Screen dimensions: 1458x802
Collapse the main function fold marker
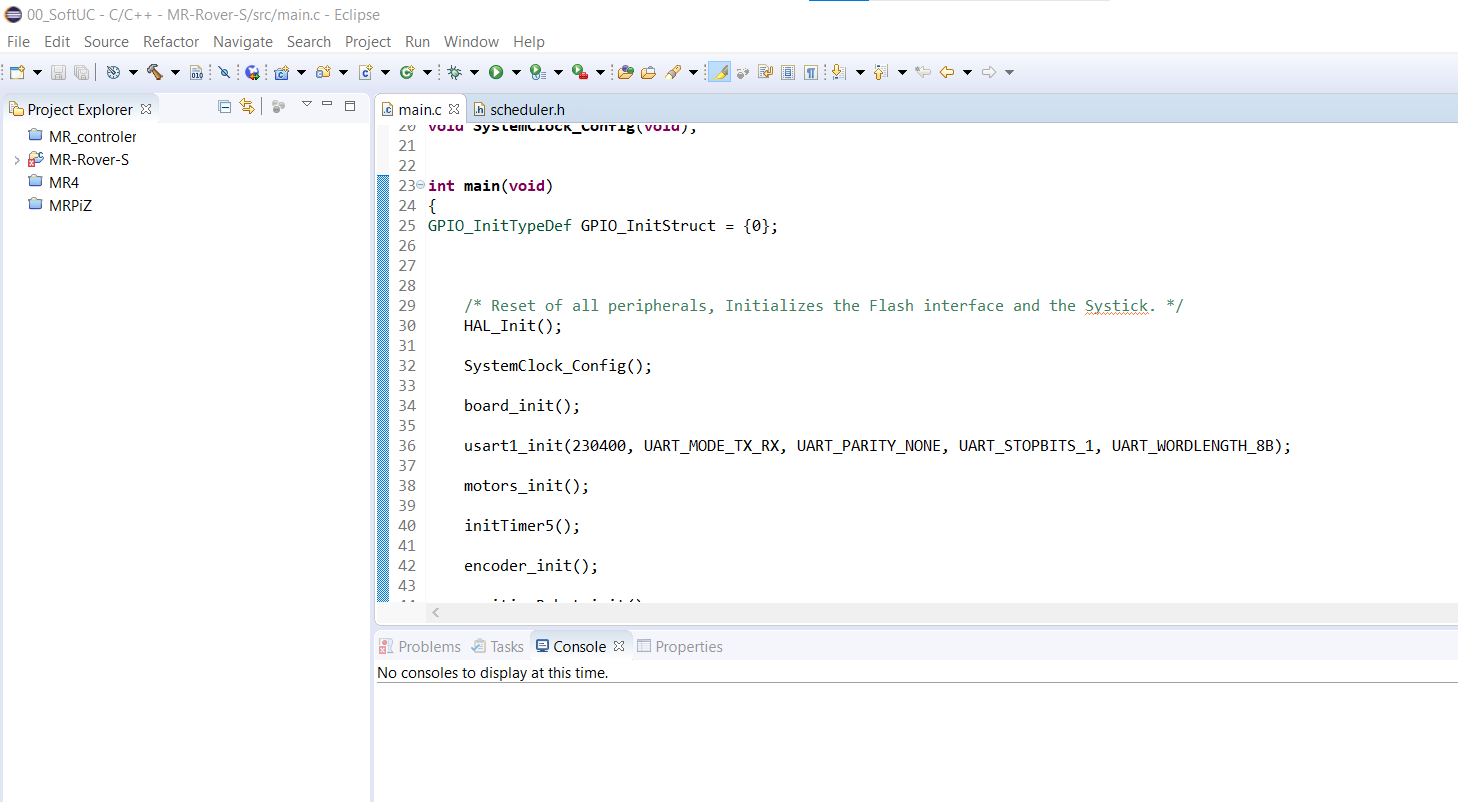pyautogui.click(x=420, y=186)
